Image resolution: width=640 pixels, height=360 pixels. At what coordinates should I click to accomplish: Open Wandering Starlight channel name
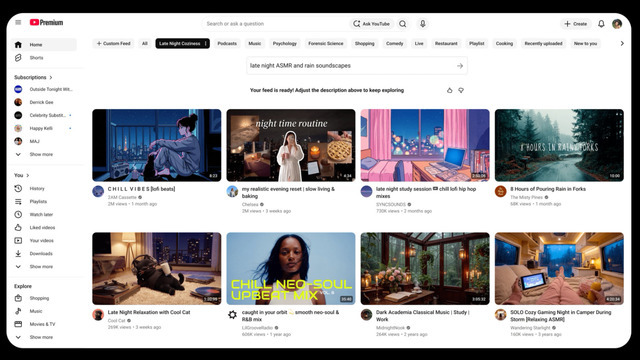(x=530, y=328)
